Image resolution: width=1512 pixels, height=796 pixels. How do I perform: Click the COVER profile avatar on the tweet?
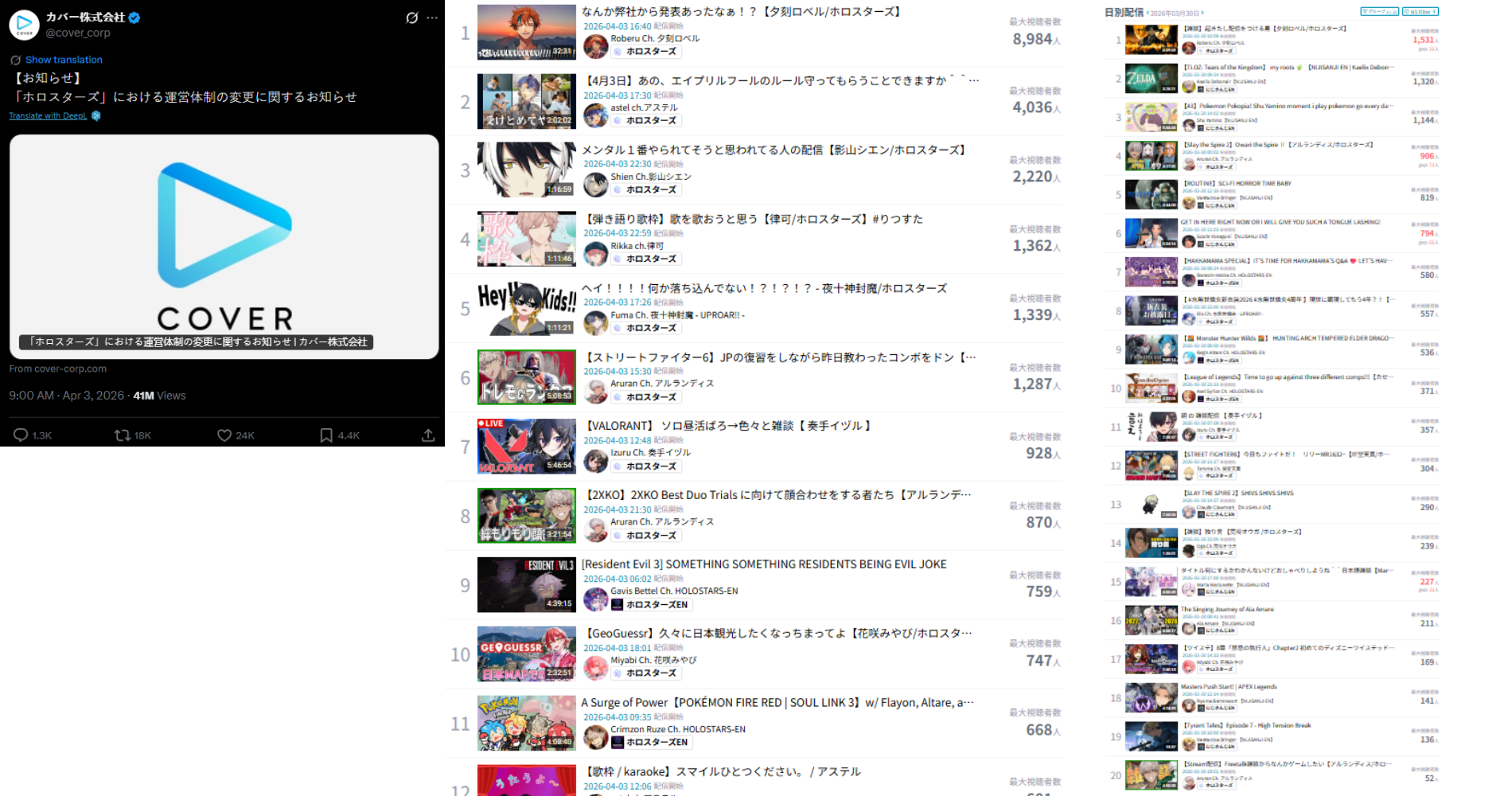tap(25, 25)
